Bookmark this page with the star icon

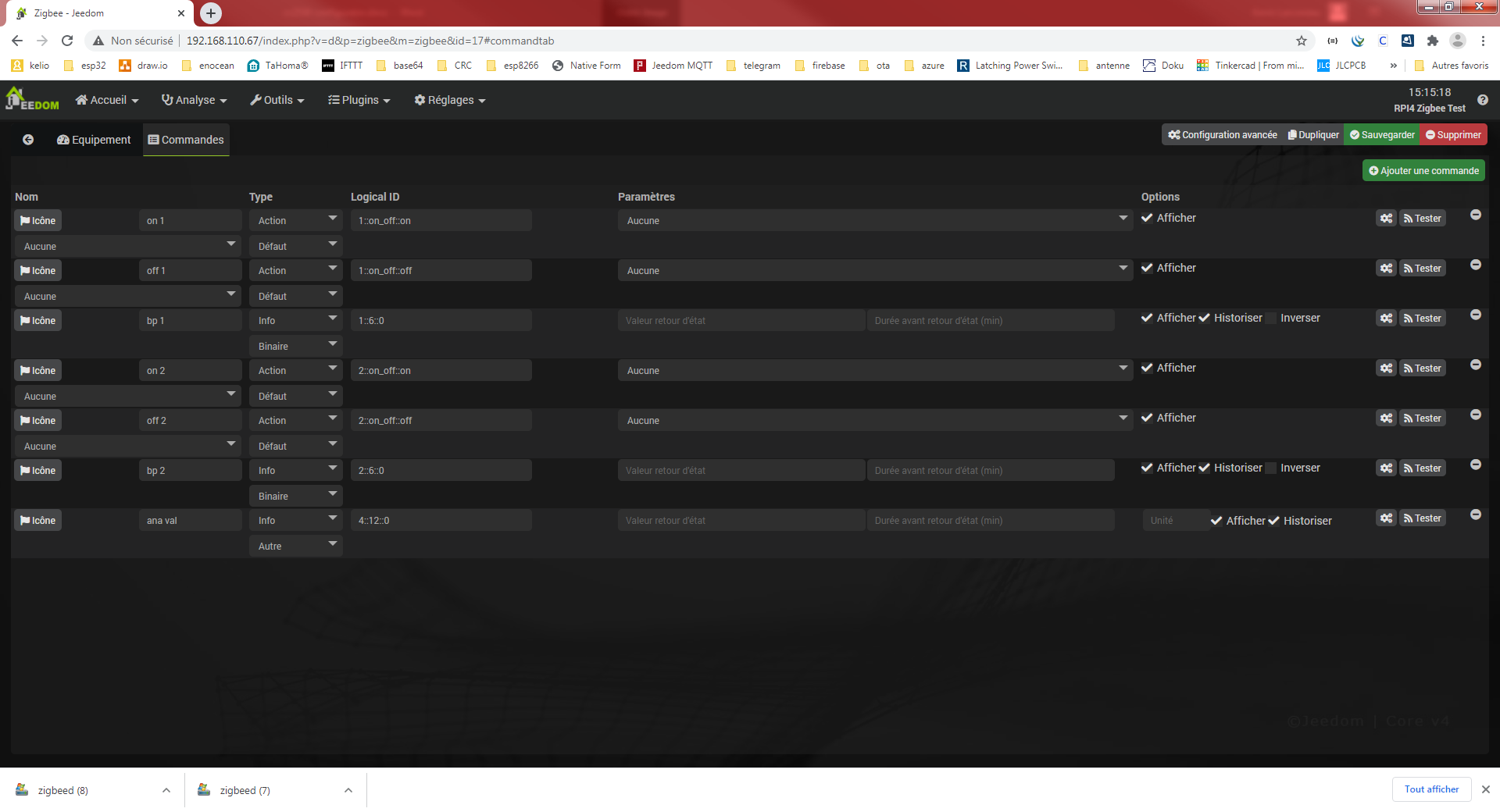tap(1302, 41)
